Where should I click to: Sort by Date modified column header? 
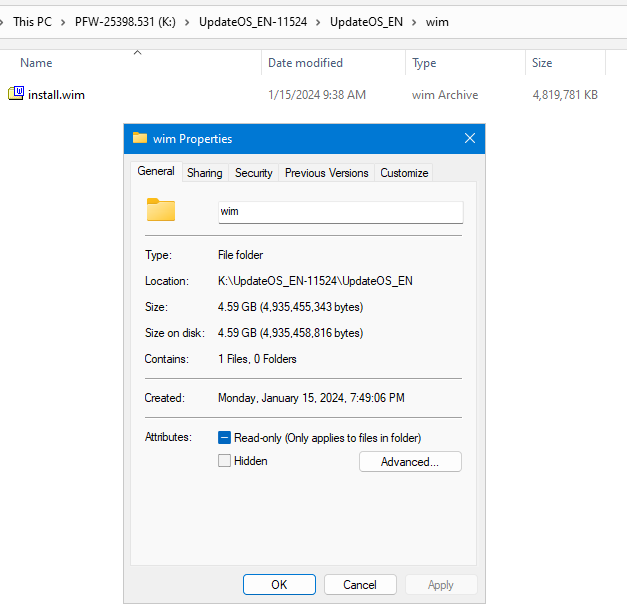coord(306,63)
